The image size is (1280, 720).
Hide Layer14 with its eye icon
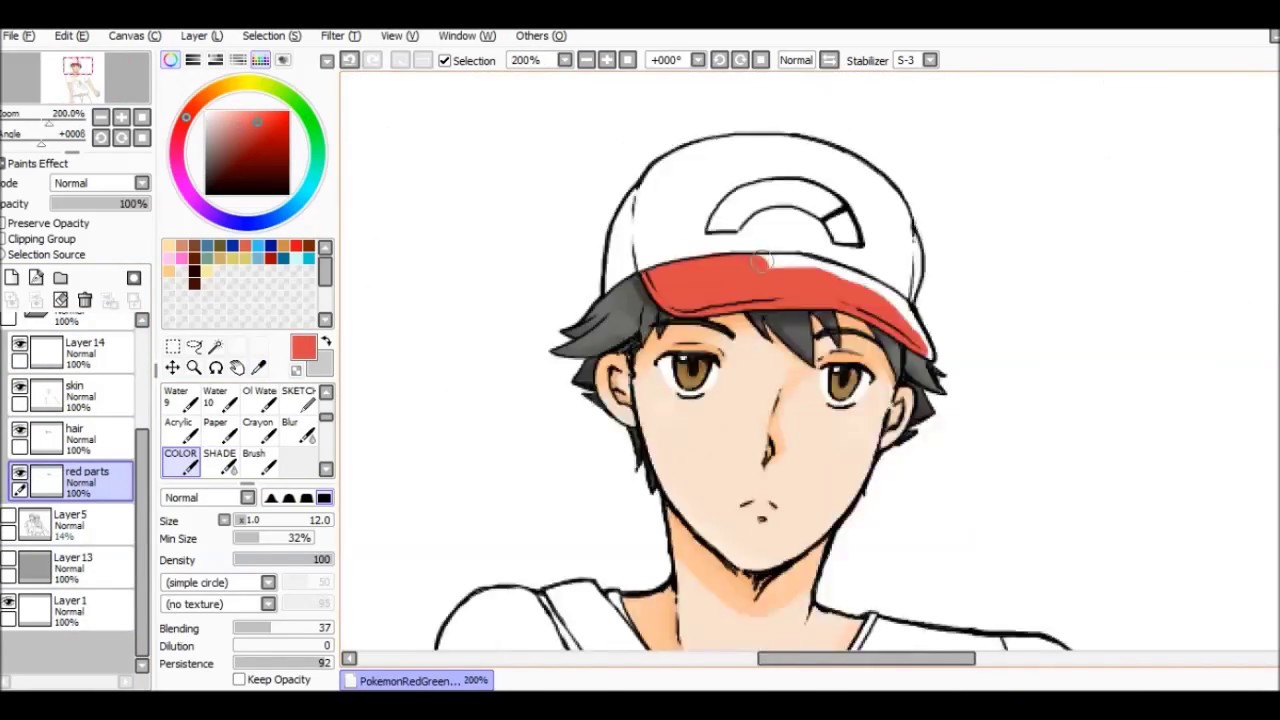pos(19,343)
